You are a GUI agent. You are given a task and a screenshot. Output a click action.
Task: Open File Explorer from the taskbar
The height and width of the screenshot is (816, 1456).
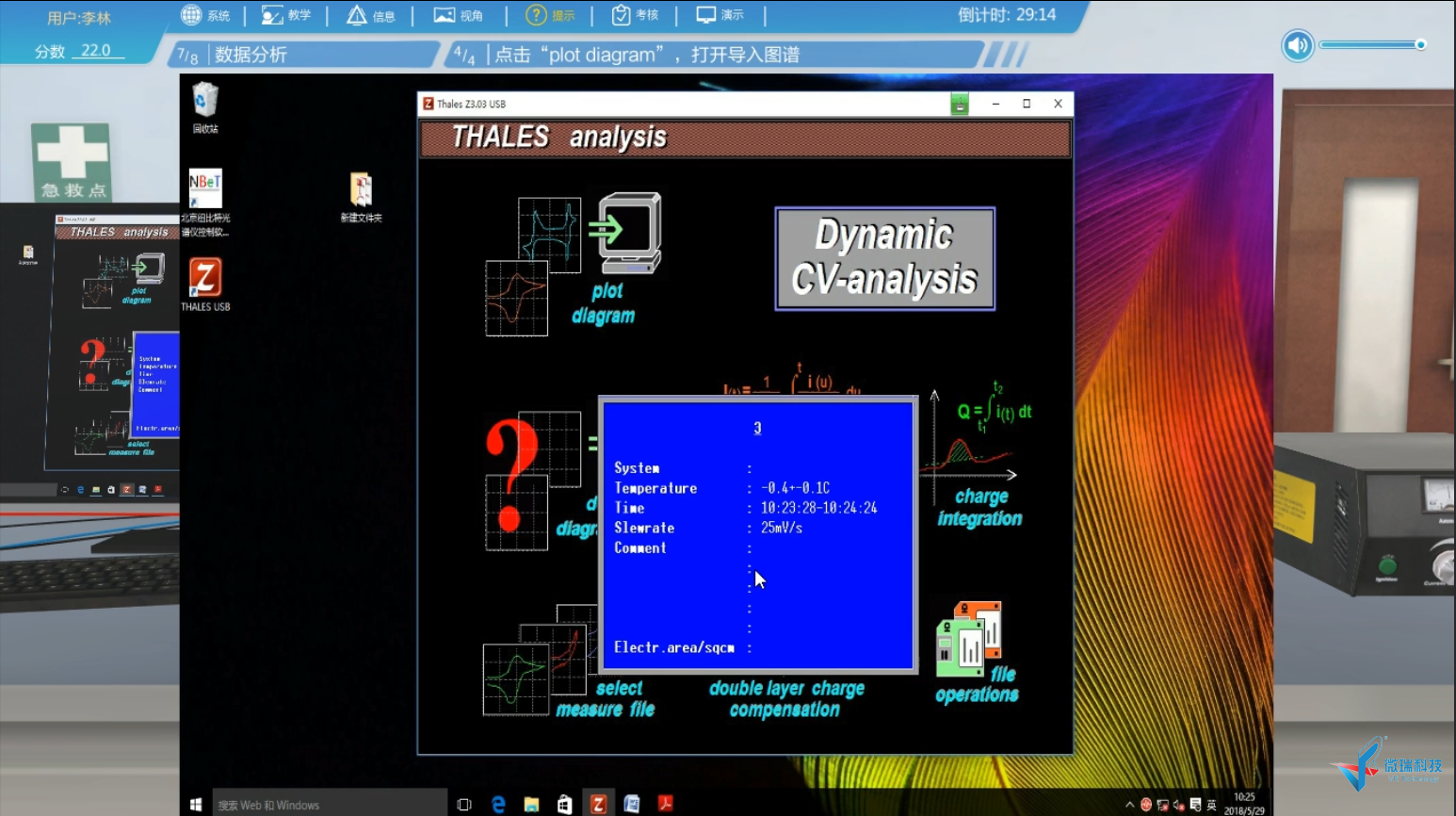(531, 805)
